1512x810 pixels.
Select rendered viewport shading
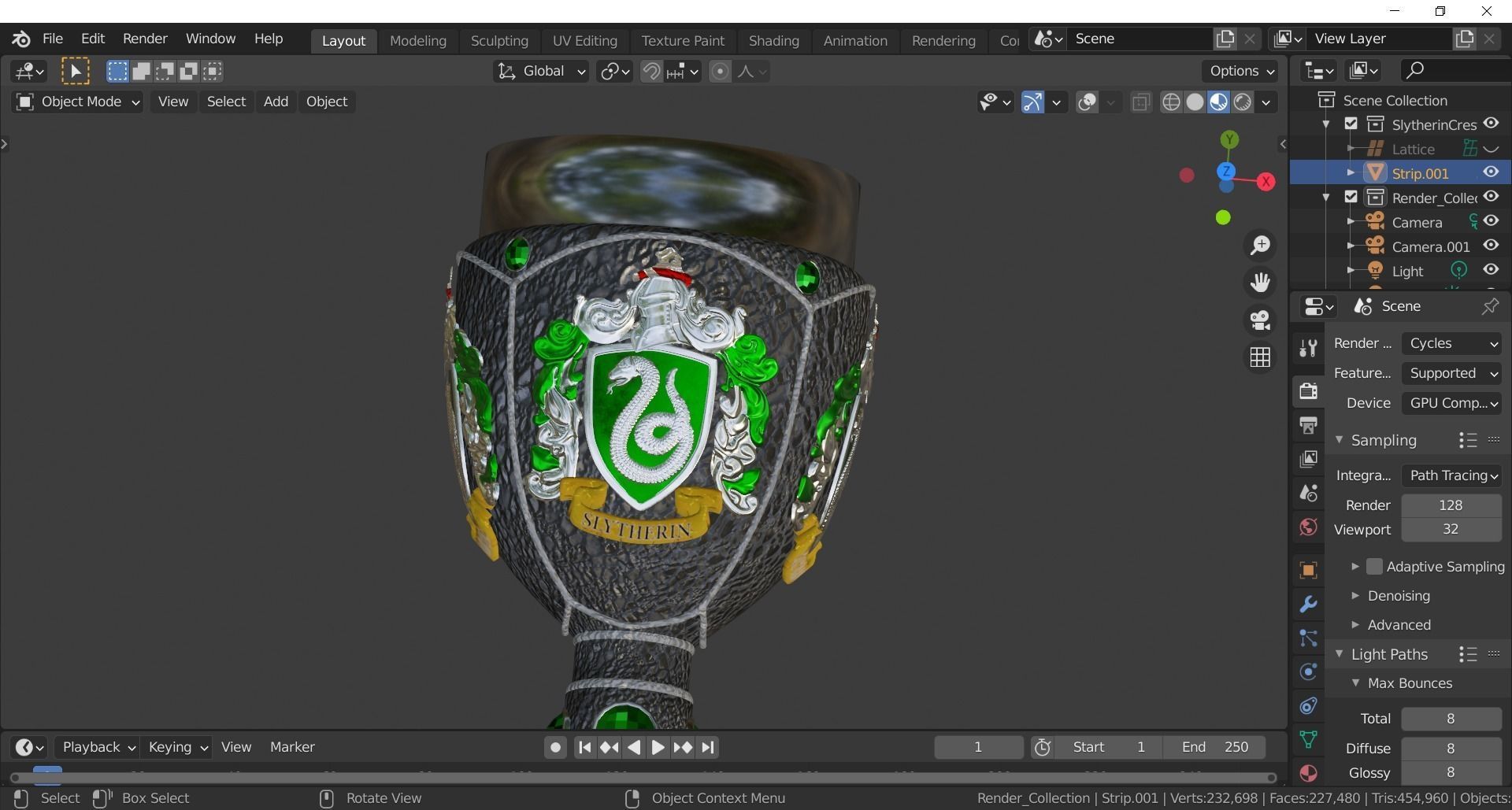tap(1243, 102)
